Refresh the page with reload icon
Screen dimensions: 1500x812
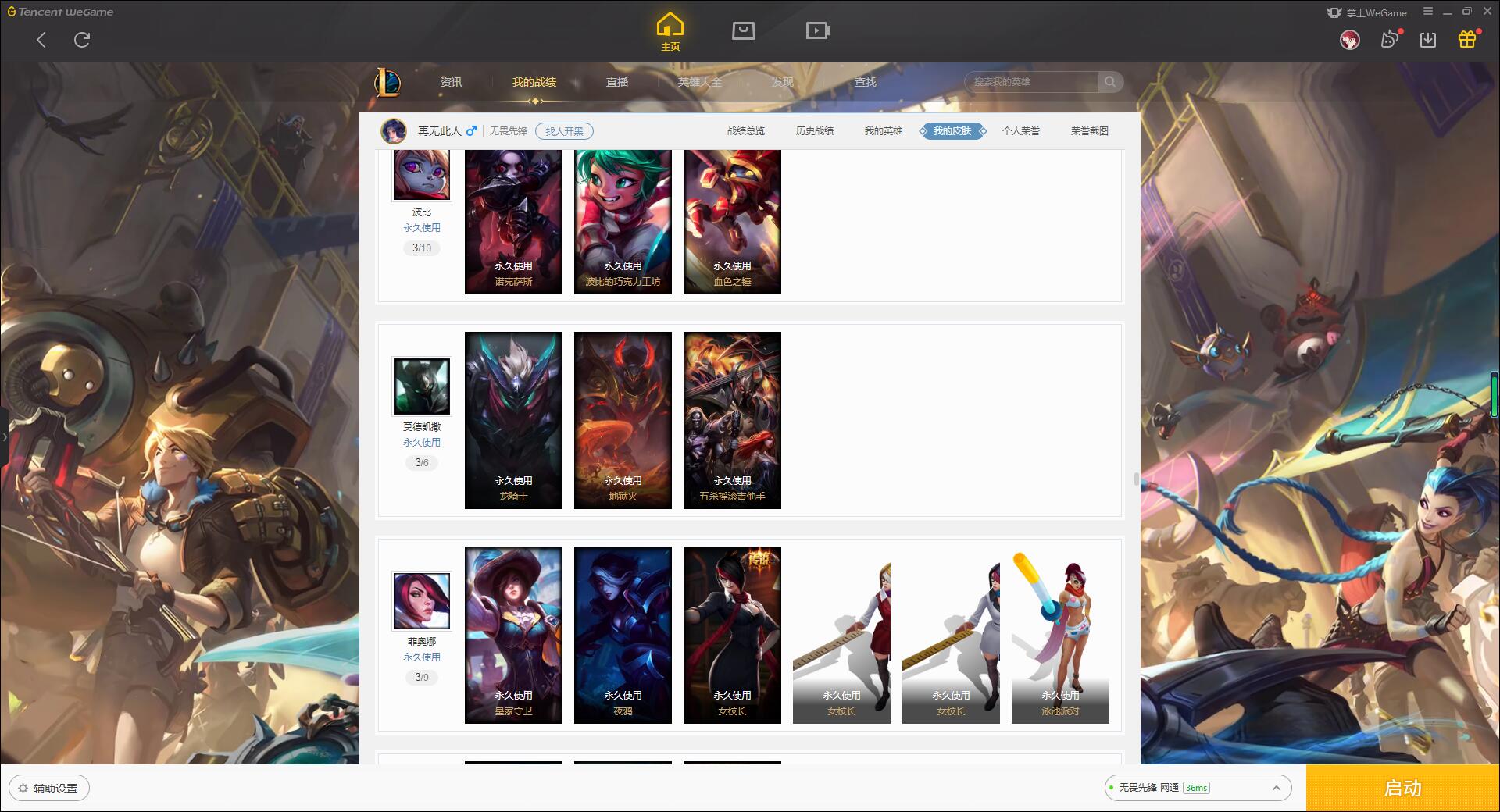(82, 40)
